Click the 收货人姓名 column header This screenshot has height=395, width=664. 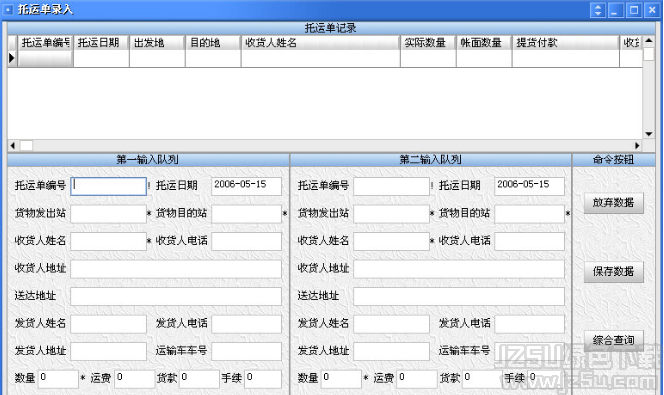click(x=321, y=43)
